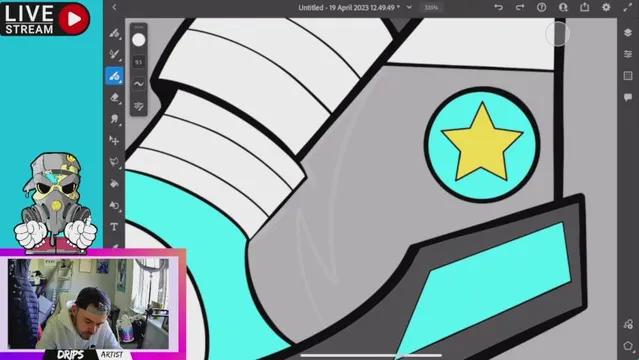Select the Type tool
This screenshot has width=639, height=360.
tap(114, 227)
